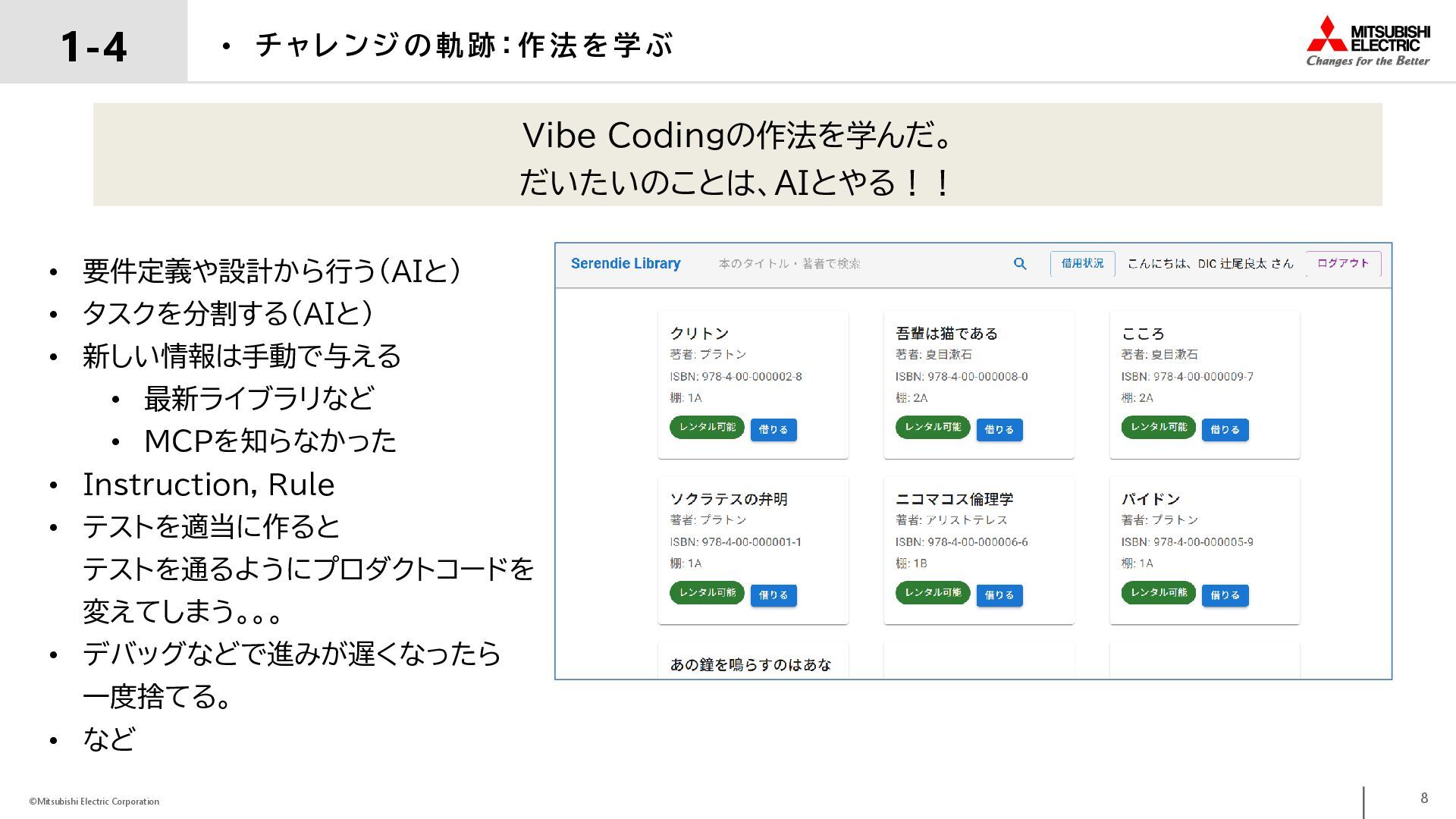1456x819 pixels.
Task: Click headline Vibe Codingの作法を学んだ。
Action: pos(738,135)
